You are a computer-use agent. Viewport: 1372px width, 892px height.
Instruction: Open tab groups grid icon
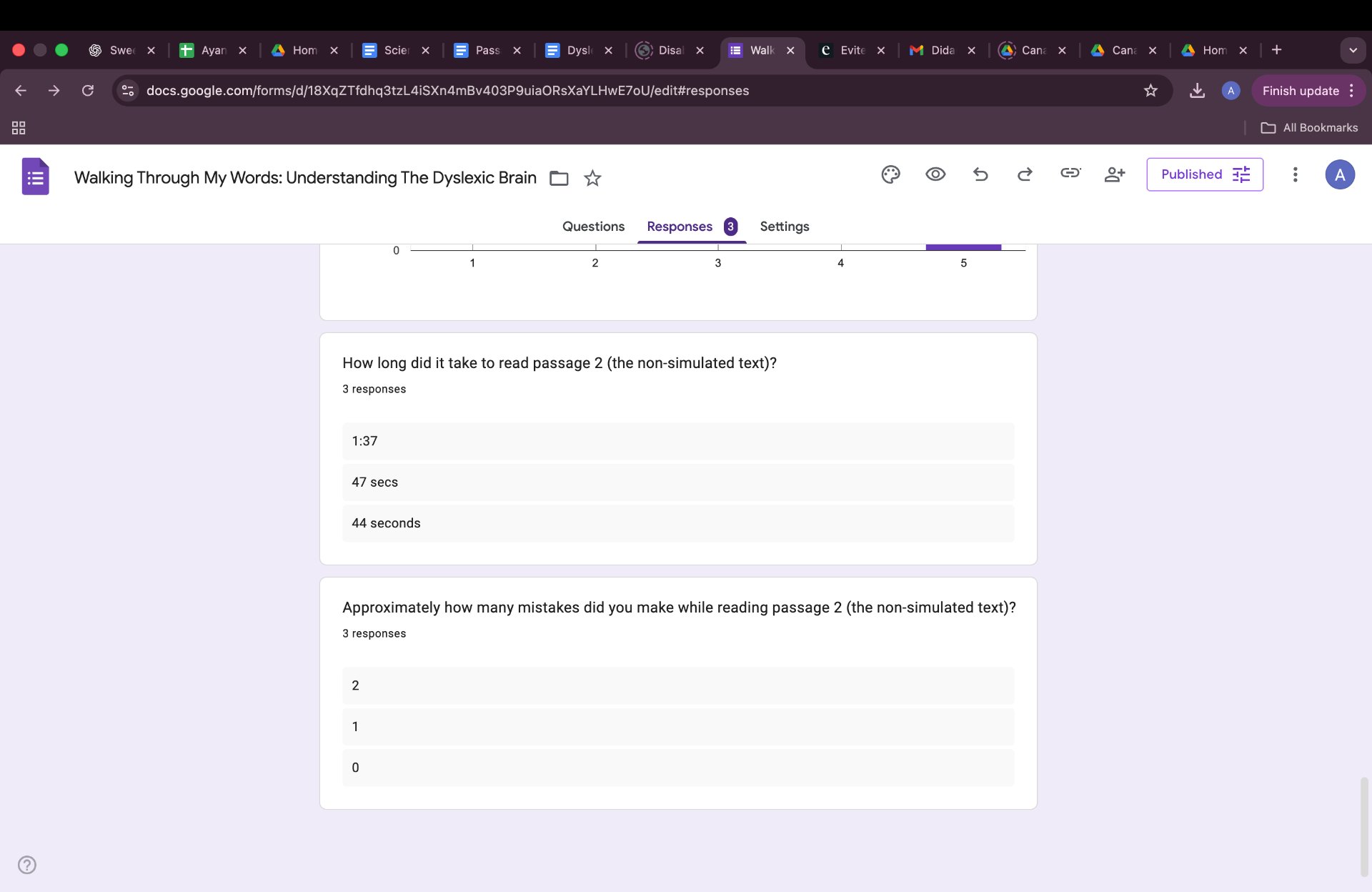click(19, 128)
